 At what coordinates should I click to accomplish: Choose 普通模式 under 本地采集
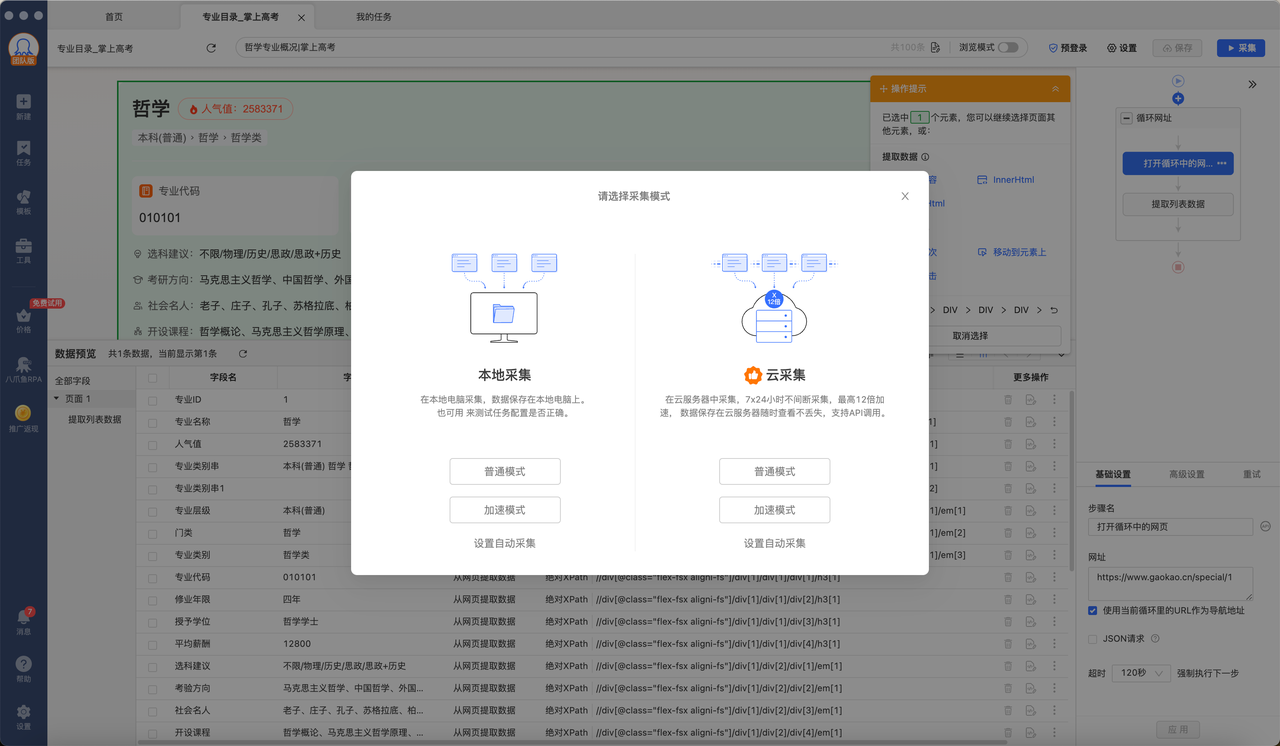click(x=504, y=472)
